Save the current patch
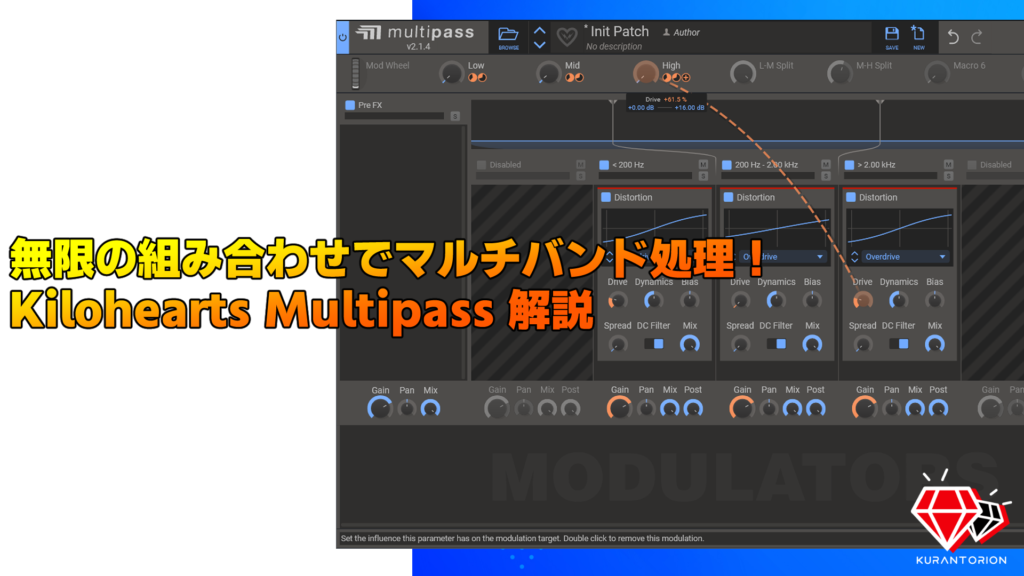The height and width of the screenshot is (576, 1024). [891, 31]
